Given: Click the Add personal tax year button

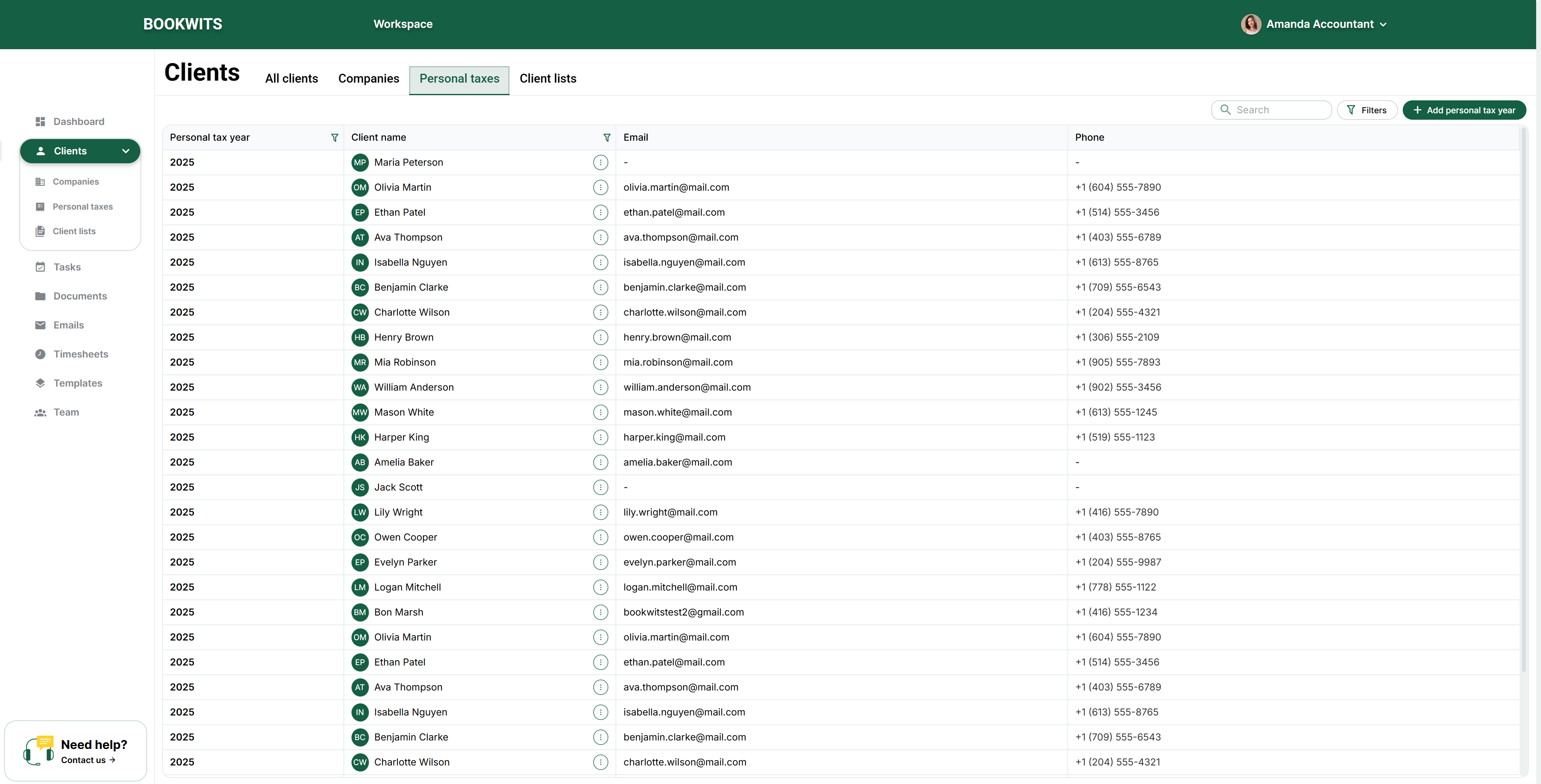Looking at the screenshot, I should click(x=1464, y=110).
